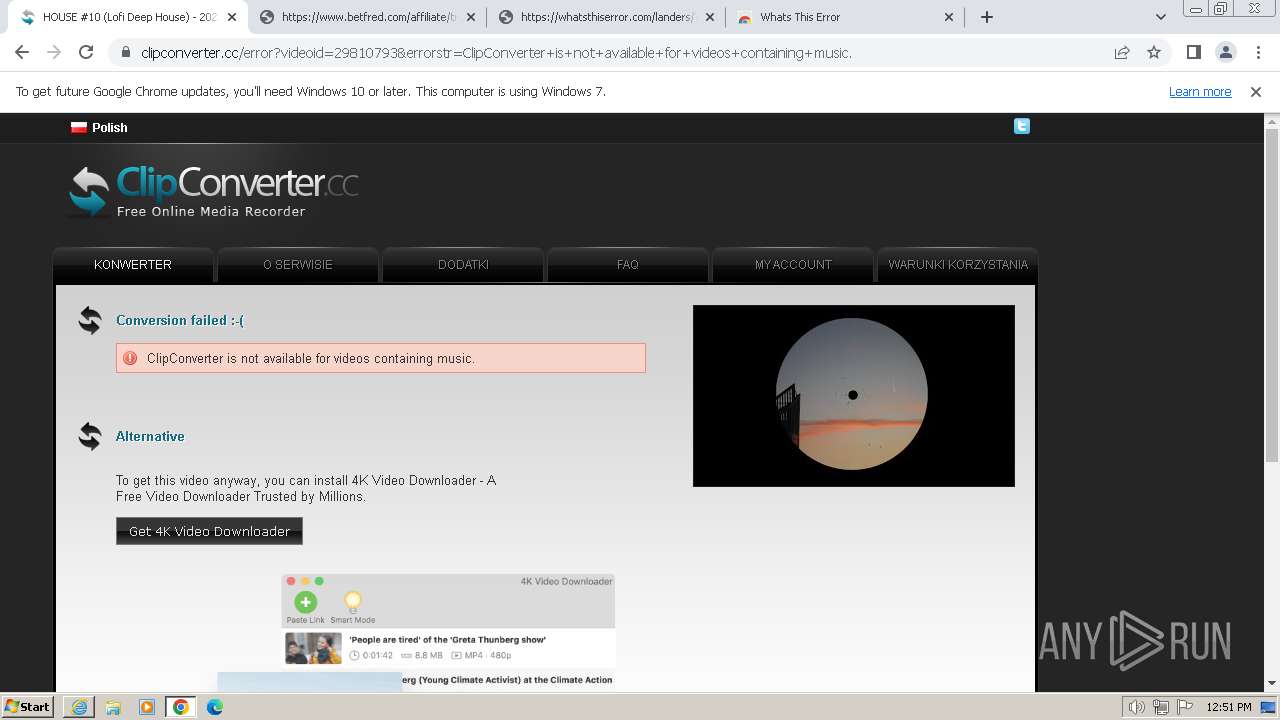Open the Chrome three-dot menu
Image resolution: width=1280 pixels, height=720 pixels.
click(1257, 52)
